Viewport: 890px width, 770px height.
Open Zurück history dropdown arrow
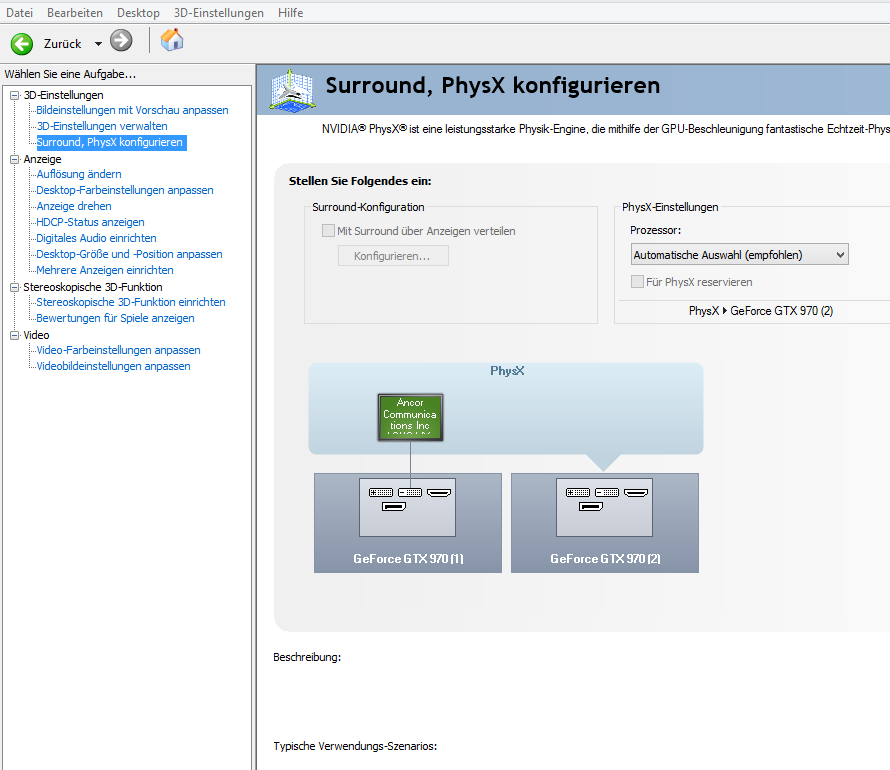coord(98,44)
